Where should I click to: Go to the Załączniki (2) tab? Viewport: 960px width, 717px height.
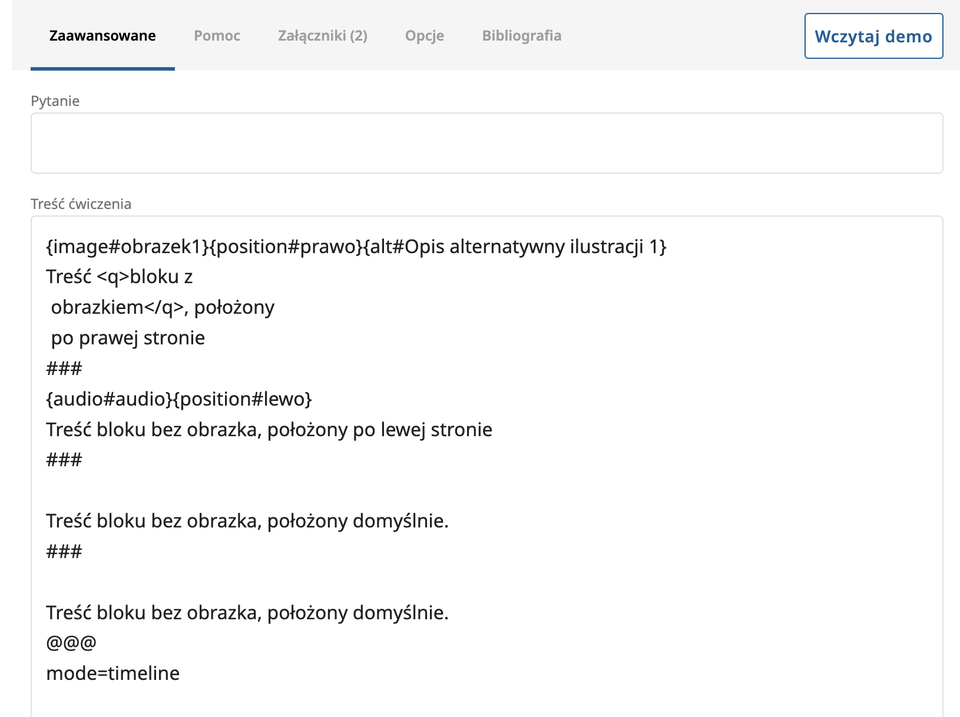pos(322,36)
